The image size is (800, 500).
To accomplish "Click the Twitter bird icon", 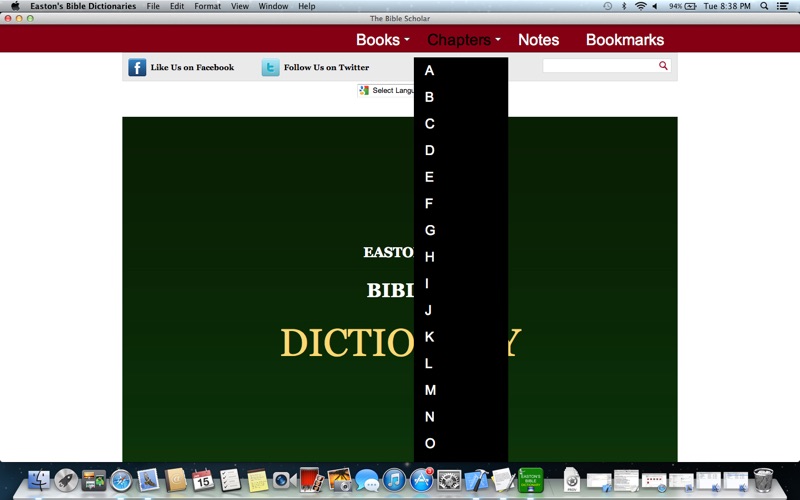I will point(270,67).
